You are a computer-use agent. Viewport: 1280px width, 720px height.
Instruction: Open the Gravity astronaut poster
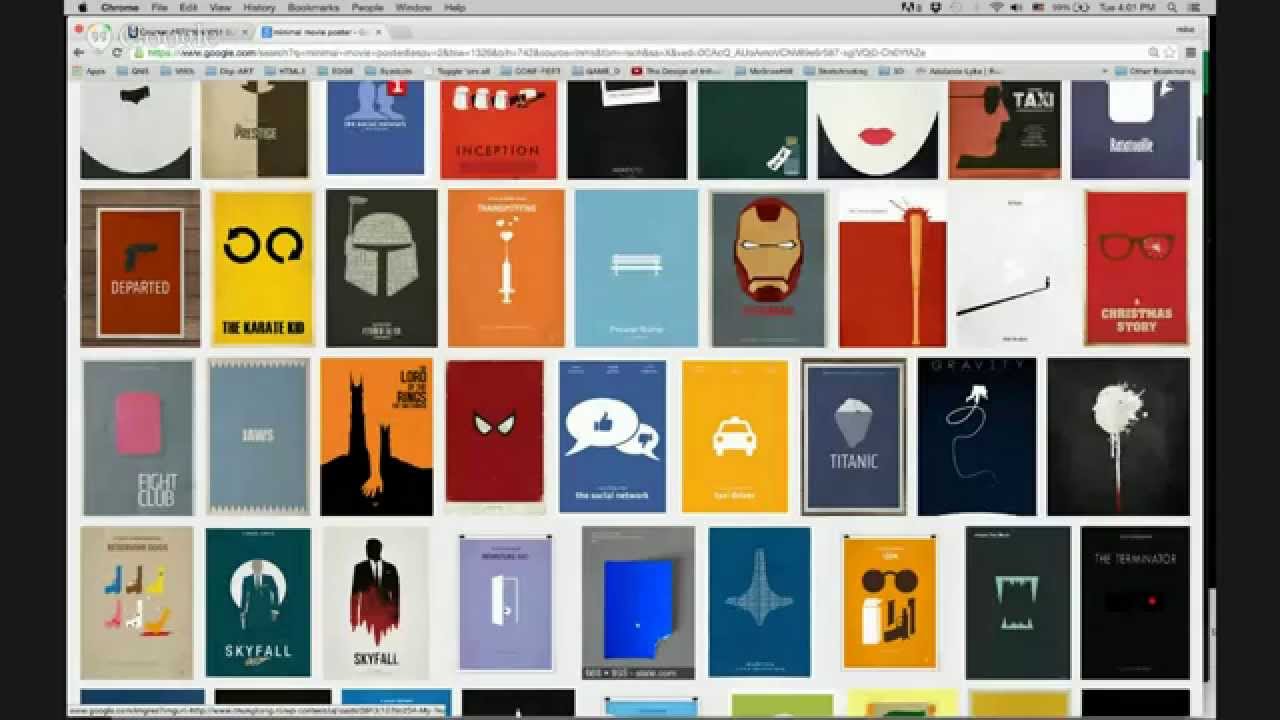[977, 437]
